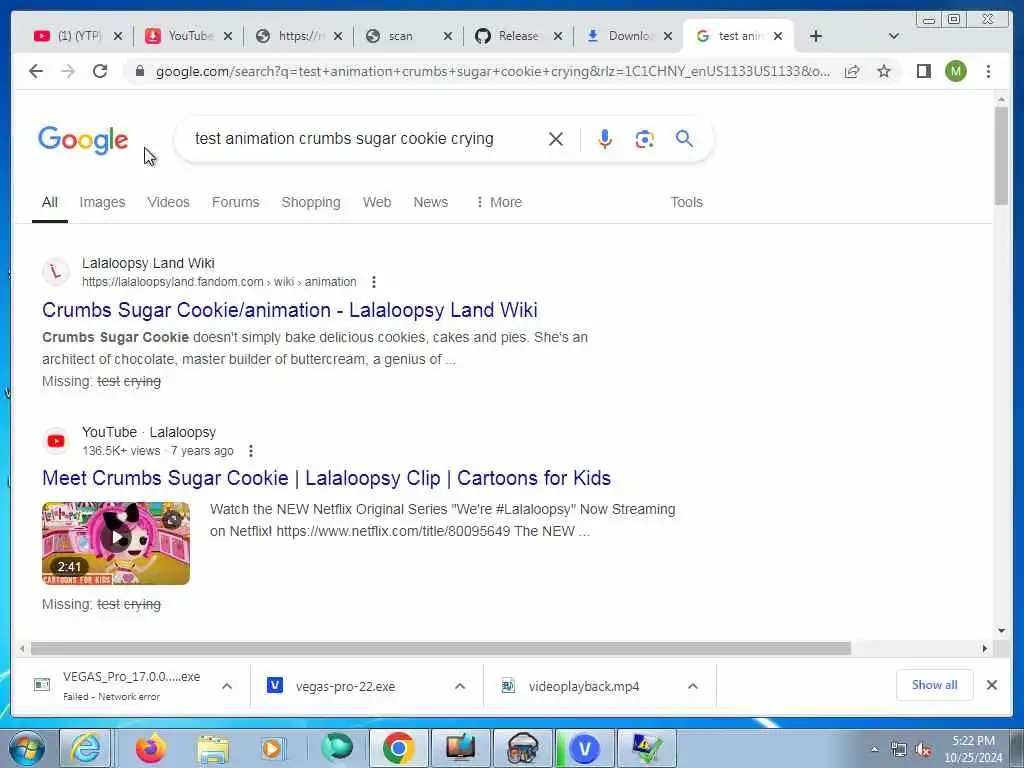Switch to the News results tab
The image size is (1024, 768).
click(430, 202)
